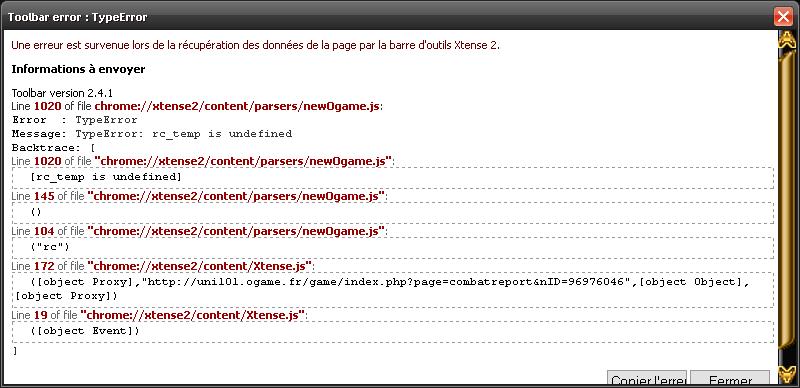This screenshot has width=800, height=388.
Task: Click 'Error : TypeError' line
Action: pyautogui.click(x=74, y=120)
